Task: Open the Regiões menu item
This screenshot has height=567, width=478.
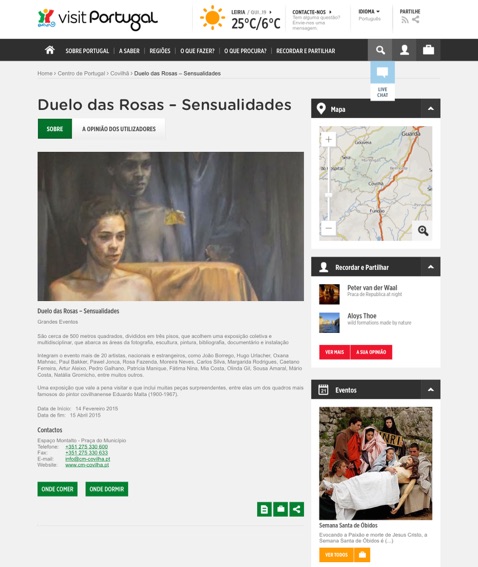Action: pos(160,51)
